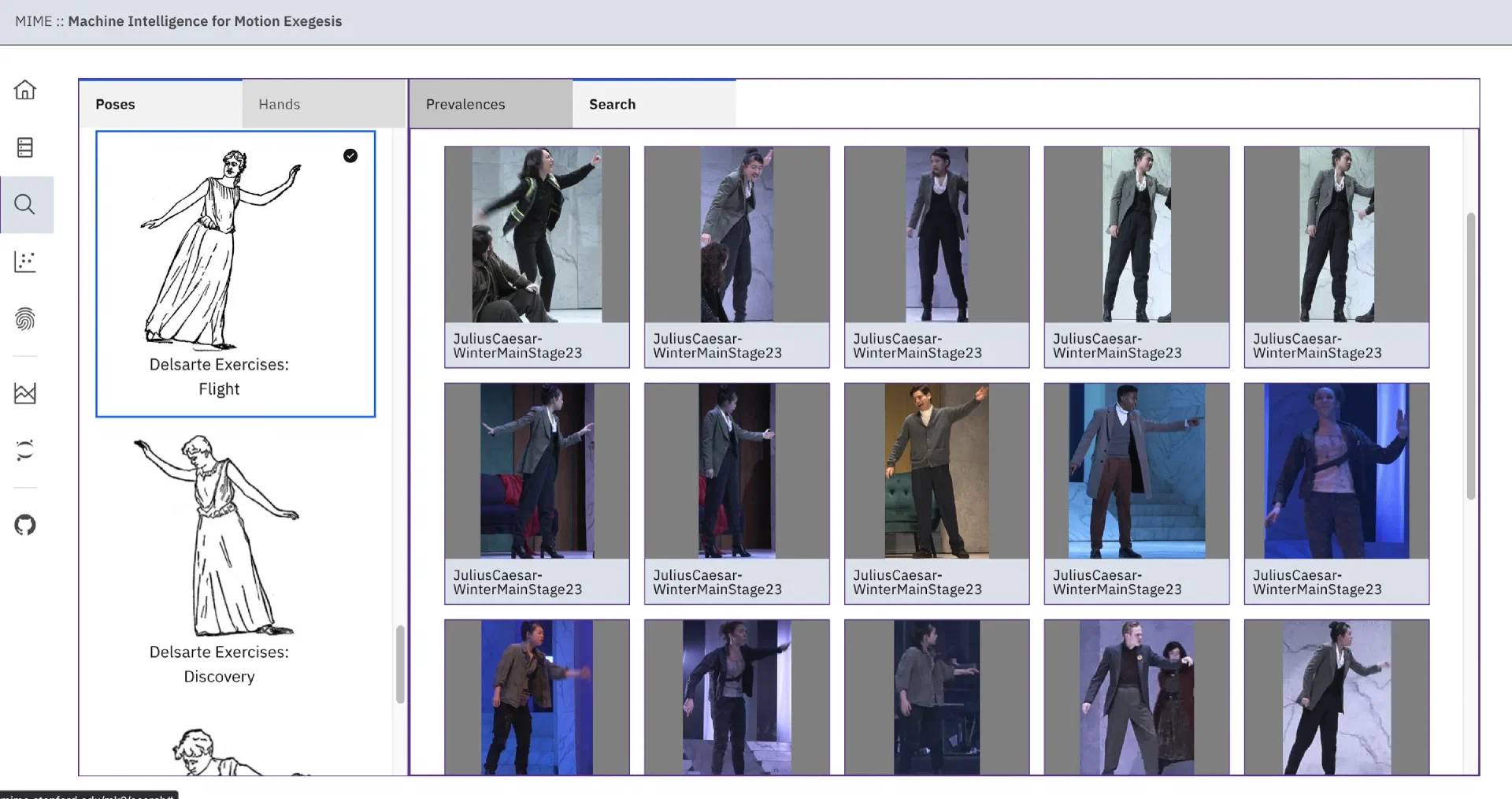Open first row first JuliusCaesar result thumbnail
The width and height of the screenshot is (1512, 799).
pyautogui.click(x=537, y=234)
